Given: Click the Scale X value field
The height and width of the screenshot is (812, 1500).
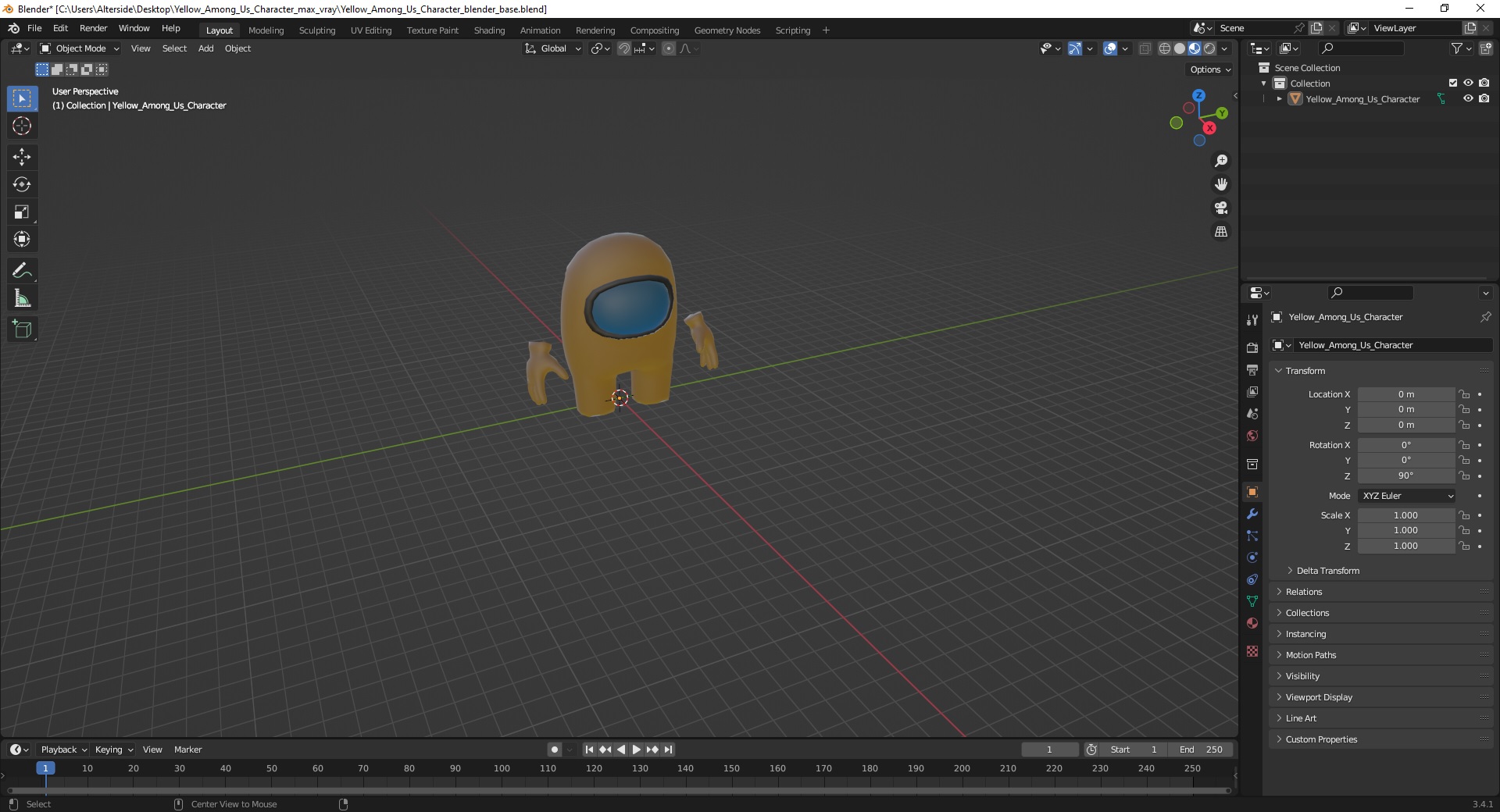Looking at the screenshot, I should [x=1406, y=515].
